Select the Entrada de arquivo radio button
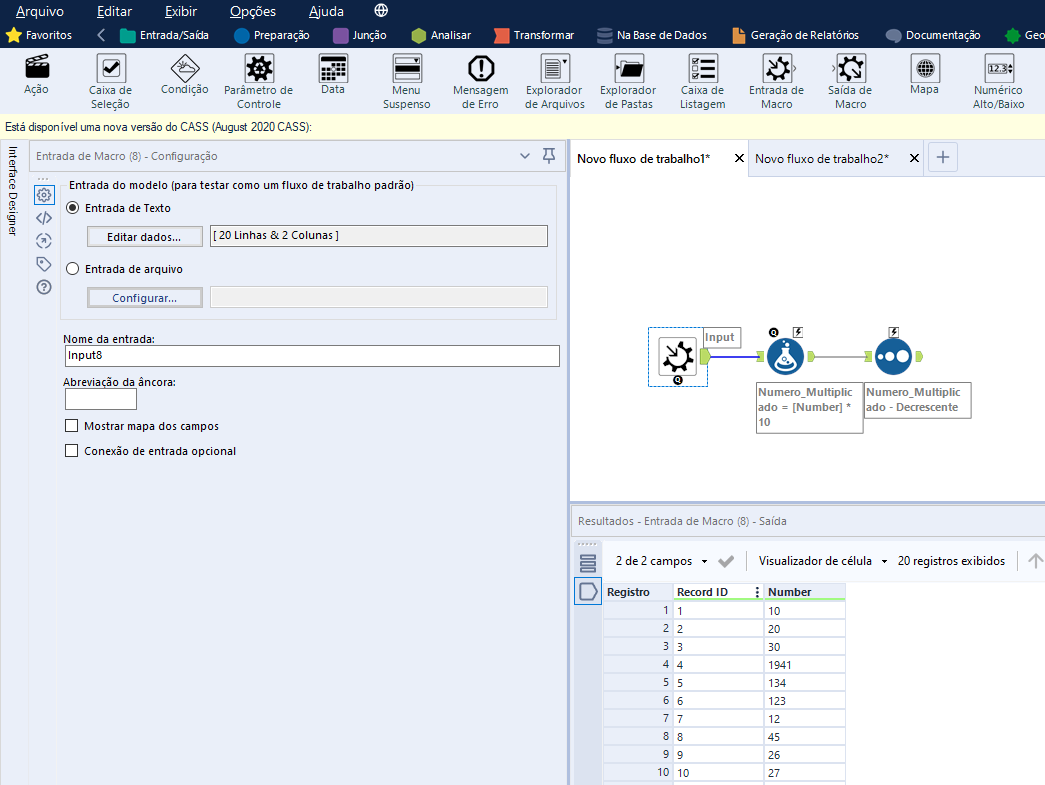 pos(70,268)
